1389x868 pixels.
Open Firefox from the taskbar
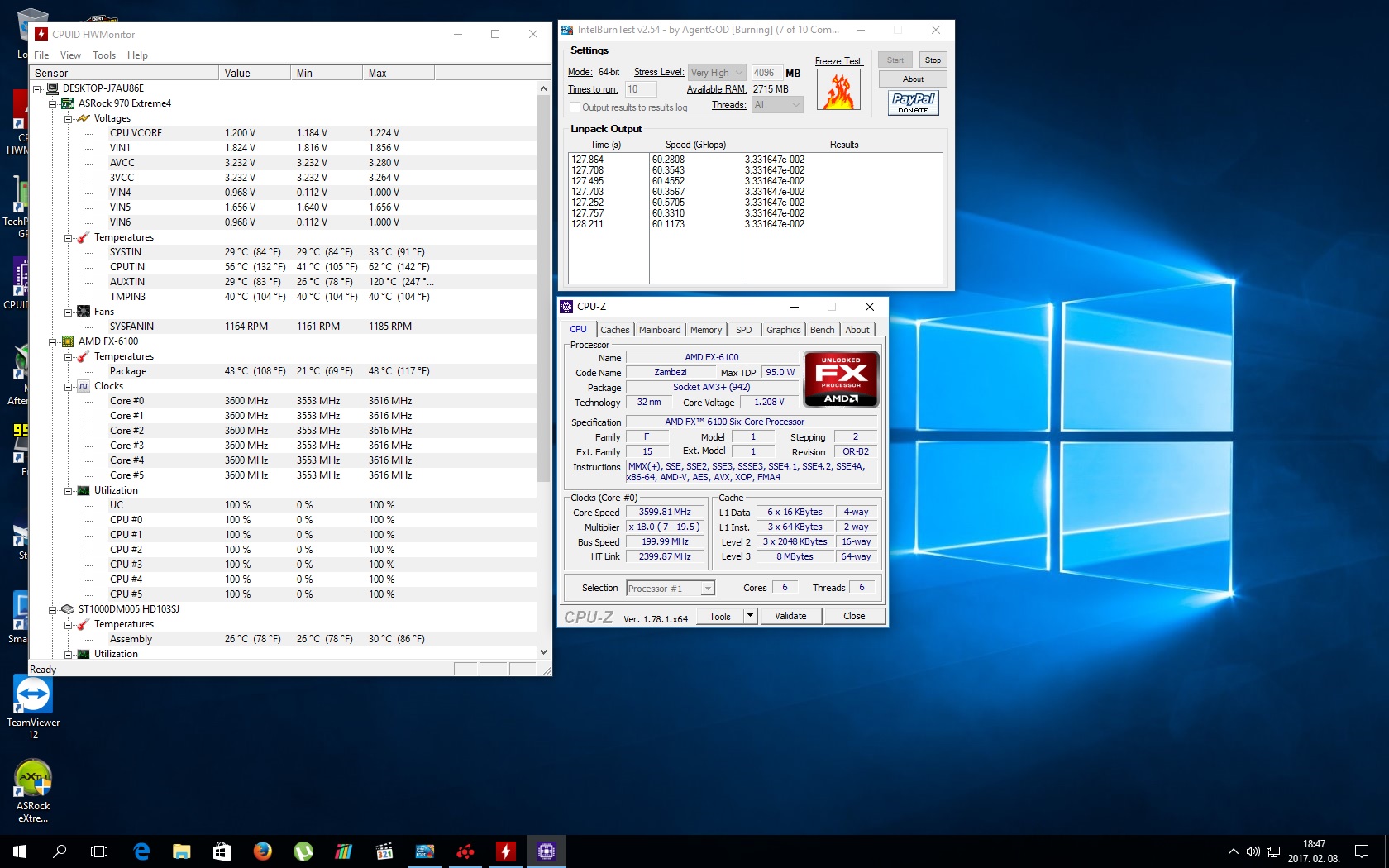pos(263,851)
